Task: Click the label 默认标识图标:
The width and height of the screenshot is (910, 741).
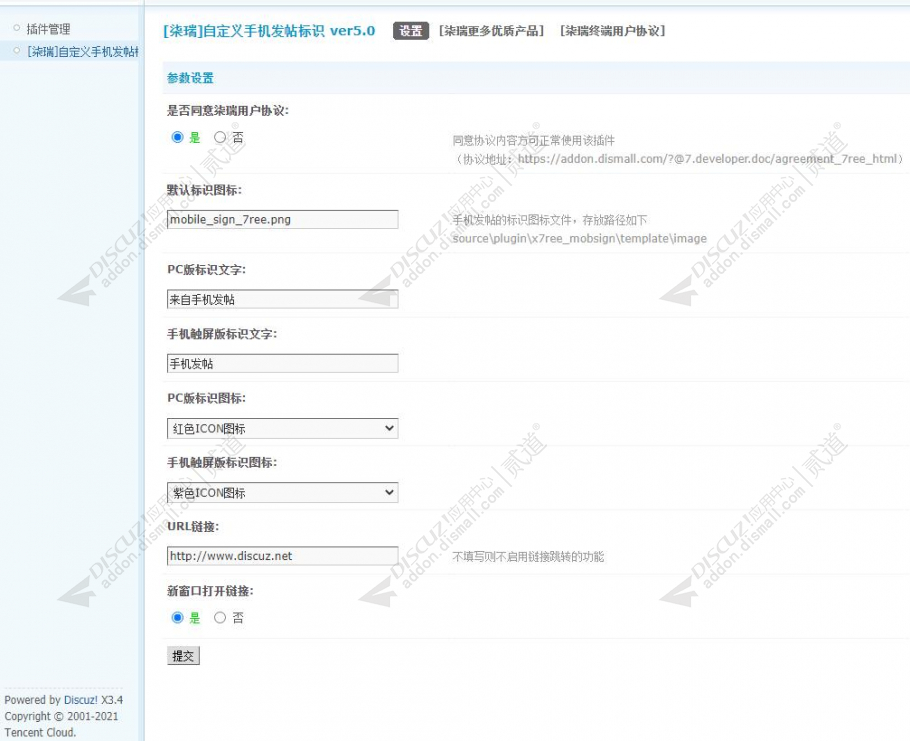Action: (x=204, y=190)
